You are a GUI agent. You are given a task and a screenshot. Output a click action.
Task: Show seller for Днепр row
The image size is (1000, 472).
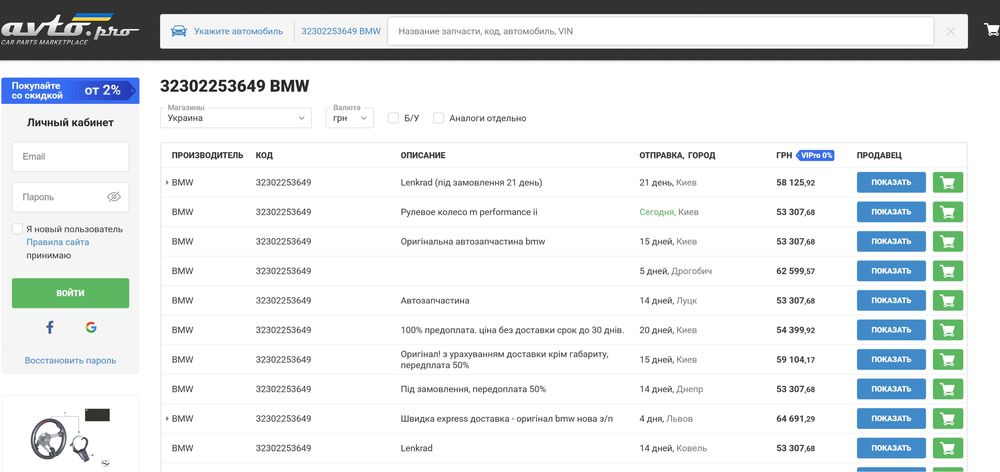point(891,389)
